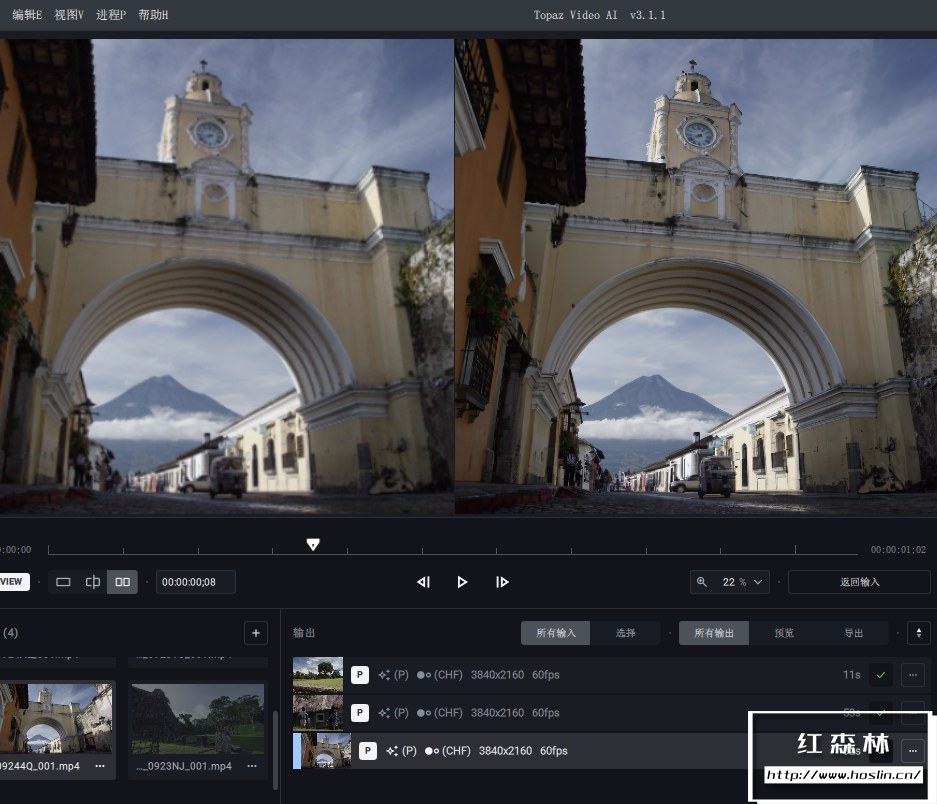The image size is (937, 804).
Task: Open the 编辑E menu
Action: pyautogui.click(x=27, y=15)
